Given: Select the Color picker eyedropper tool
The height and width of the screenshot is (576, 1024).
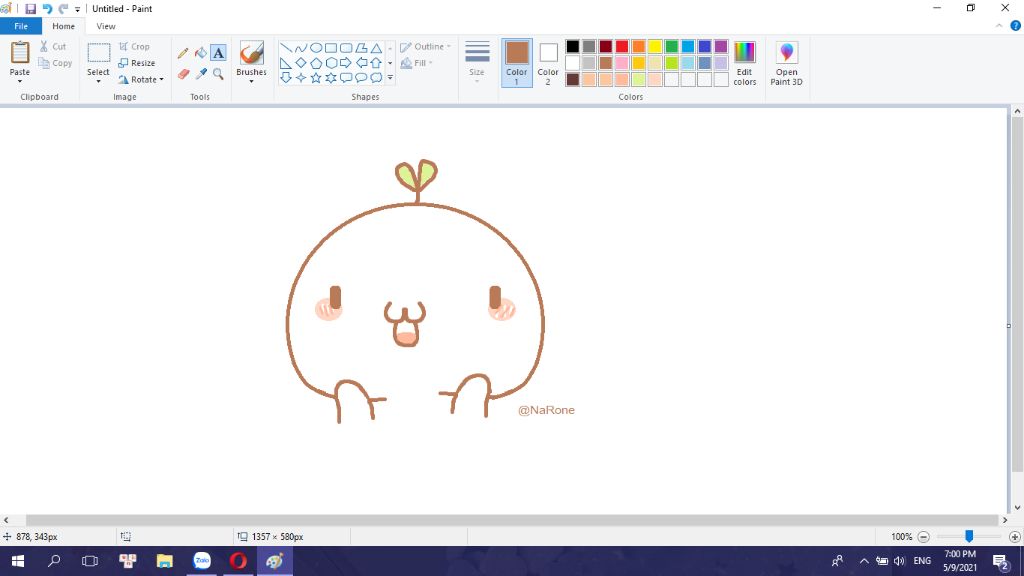Looking at the screenshot, I should pos(200,74).
